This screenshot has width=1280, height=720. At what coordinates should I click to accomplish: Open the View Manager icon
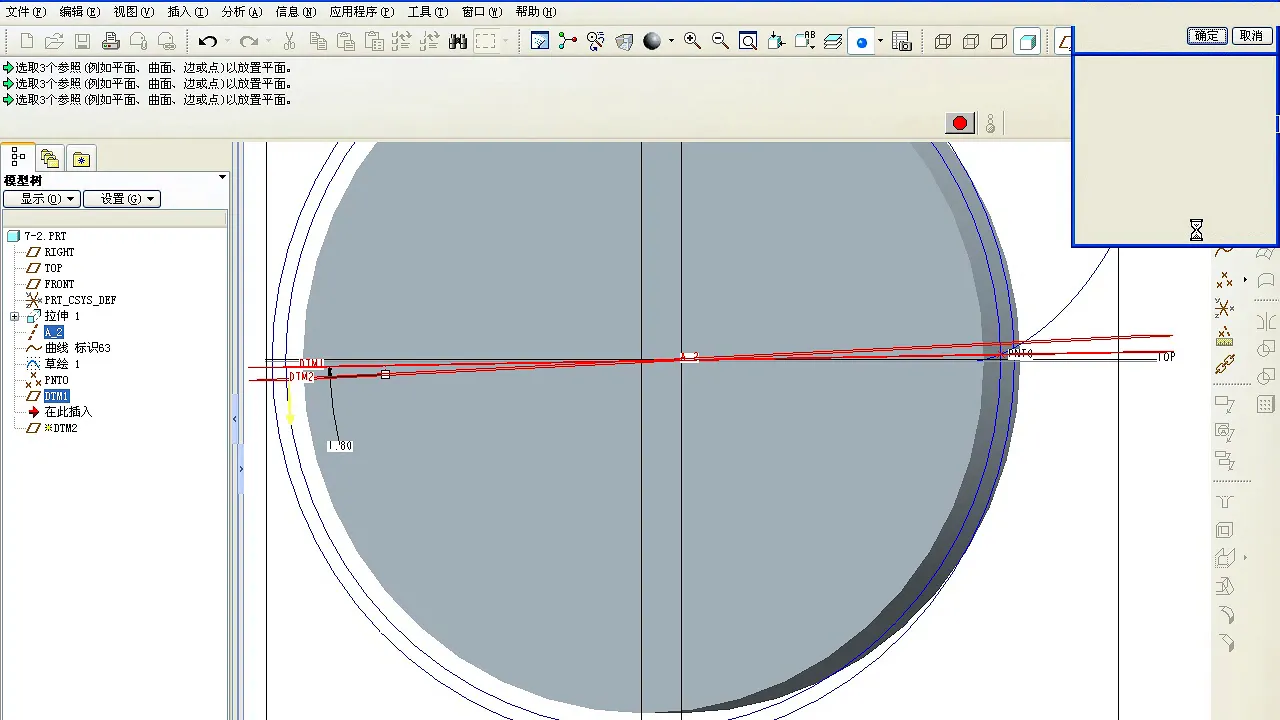click(x=902, y=41)
